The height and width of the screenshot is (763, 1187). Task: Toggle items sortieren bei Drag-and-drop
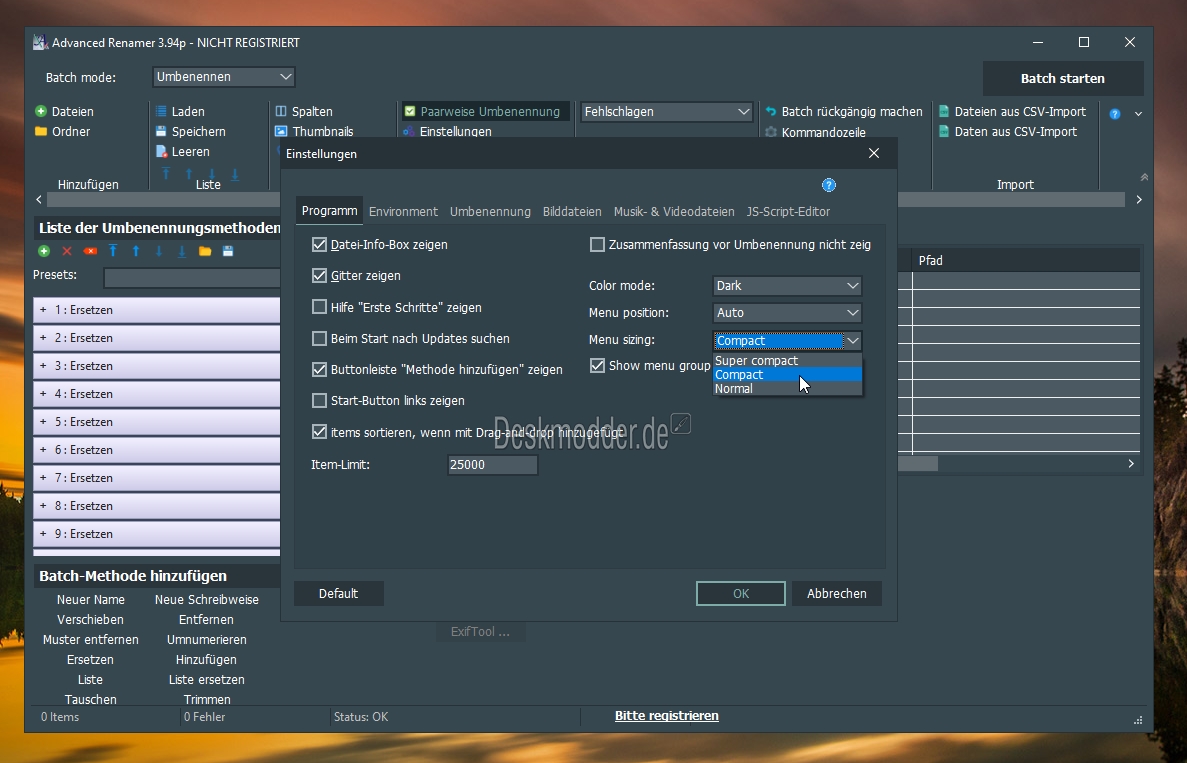click(319, 432)
